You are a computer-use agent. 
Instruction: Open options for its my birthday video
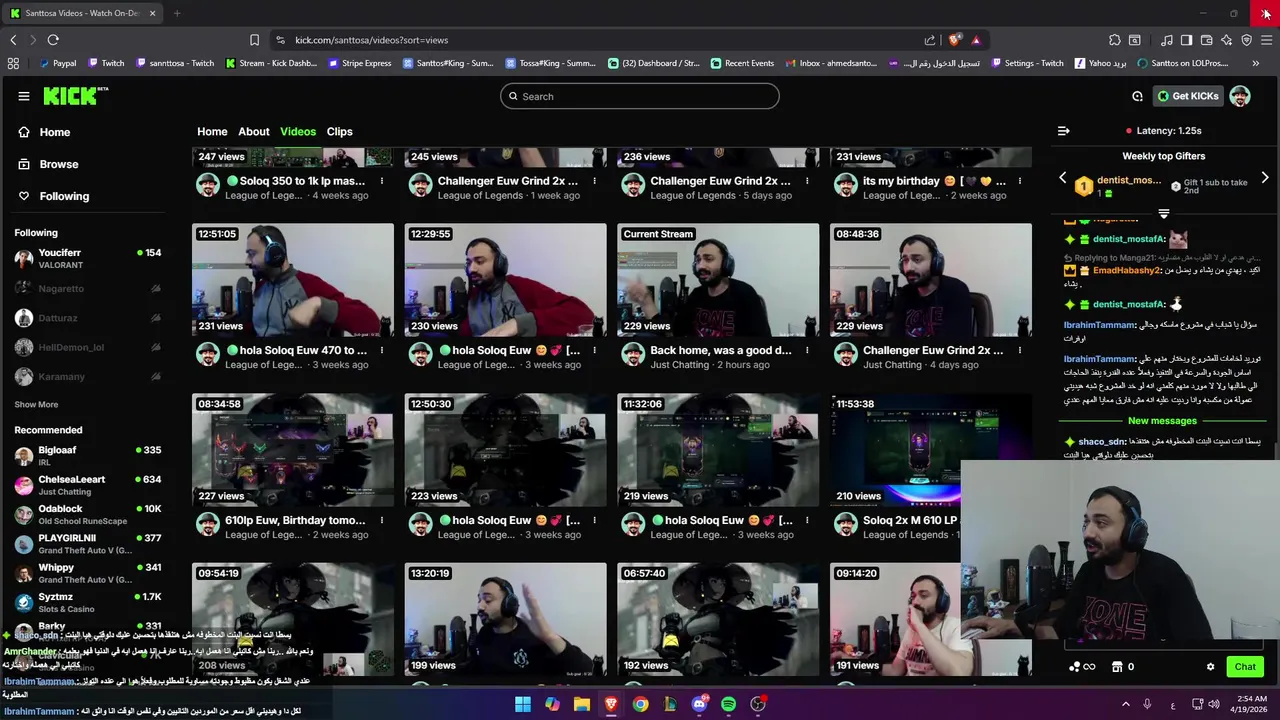point(1019,181)
